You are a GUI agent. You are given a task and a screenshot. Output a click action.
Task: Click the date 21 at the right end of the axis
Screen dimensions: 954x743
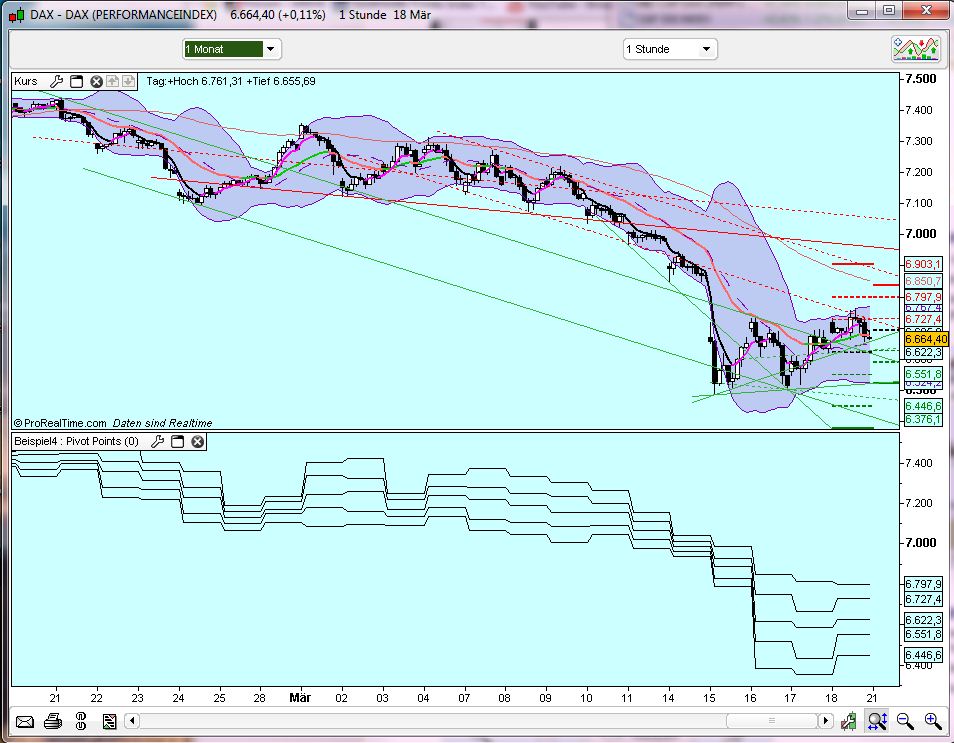[872, 698]
